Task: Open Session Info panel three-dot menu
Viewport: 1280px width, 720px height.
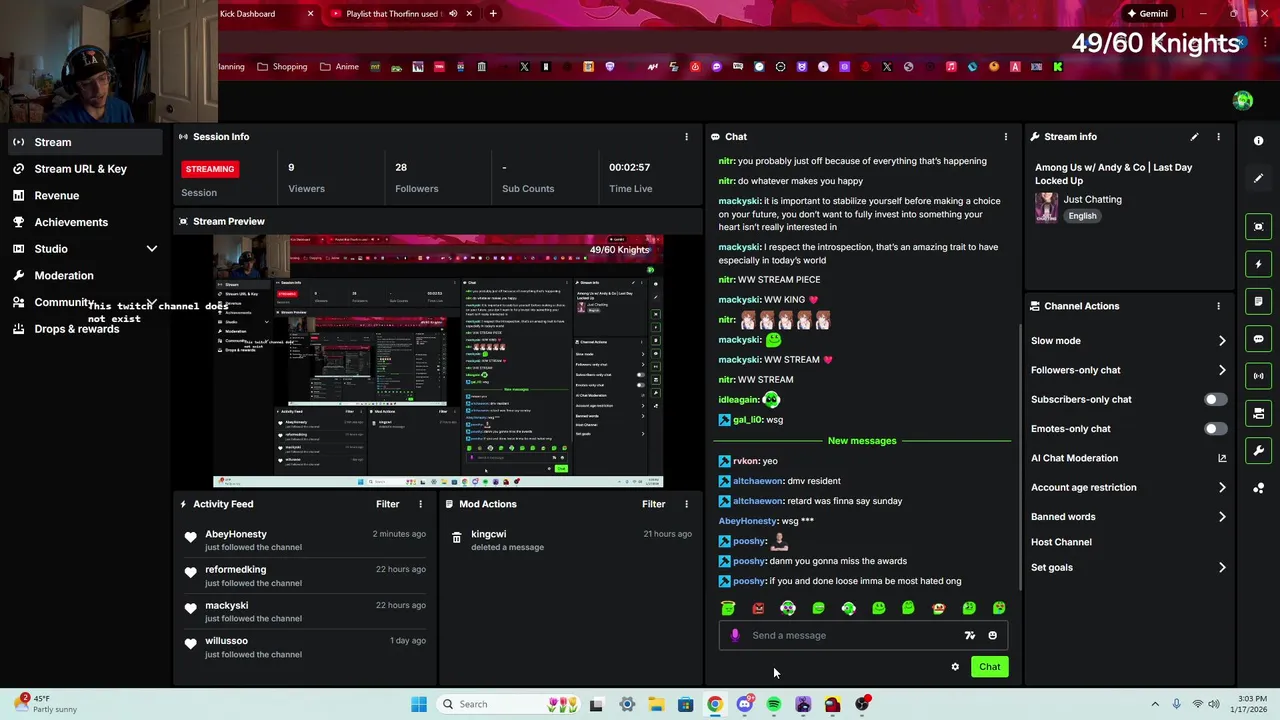Action: 686,137
